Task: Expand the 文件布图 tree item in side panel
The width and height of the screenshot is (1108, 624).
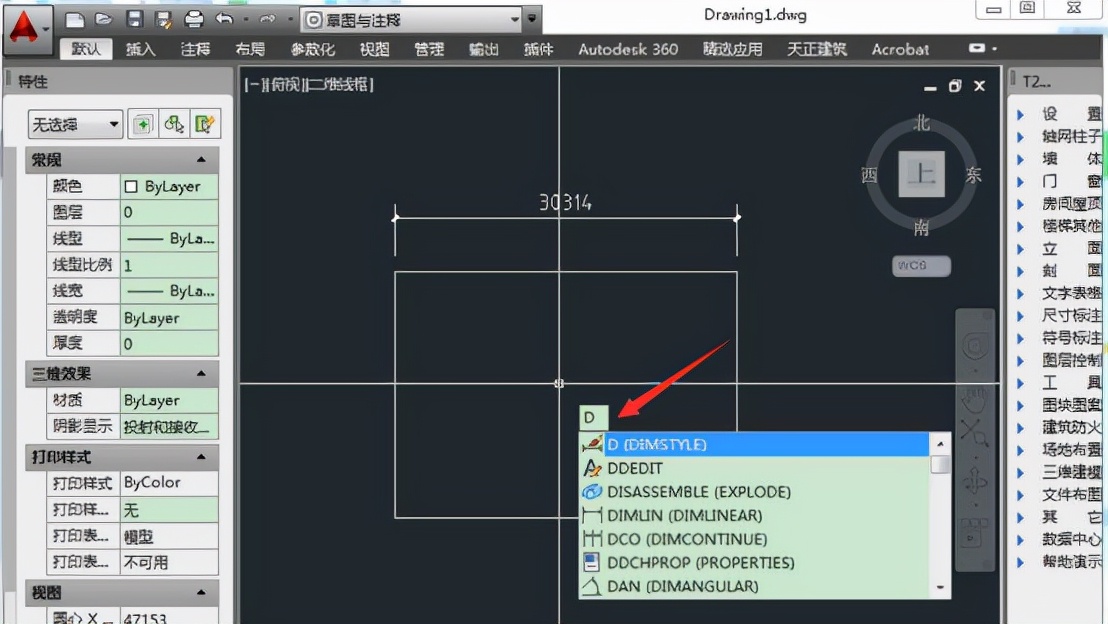Action: click(1020, 495)
